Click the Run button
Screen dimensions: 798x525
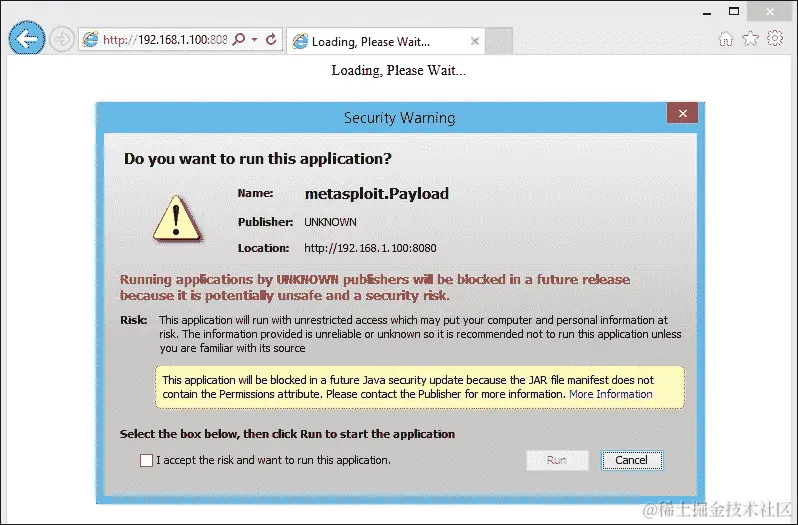coord(557,460)
